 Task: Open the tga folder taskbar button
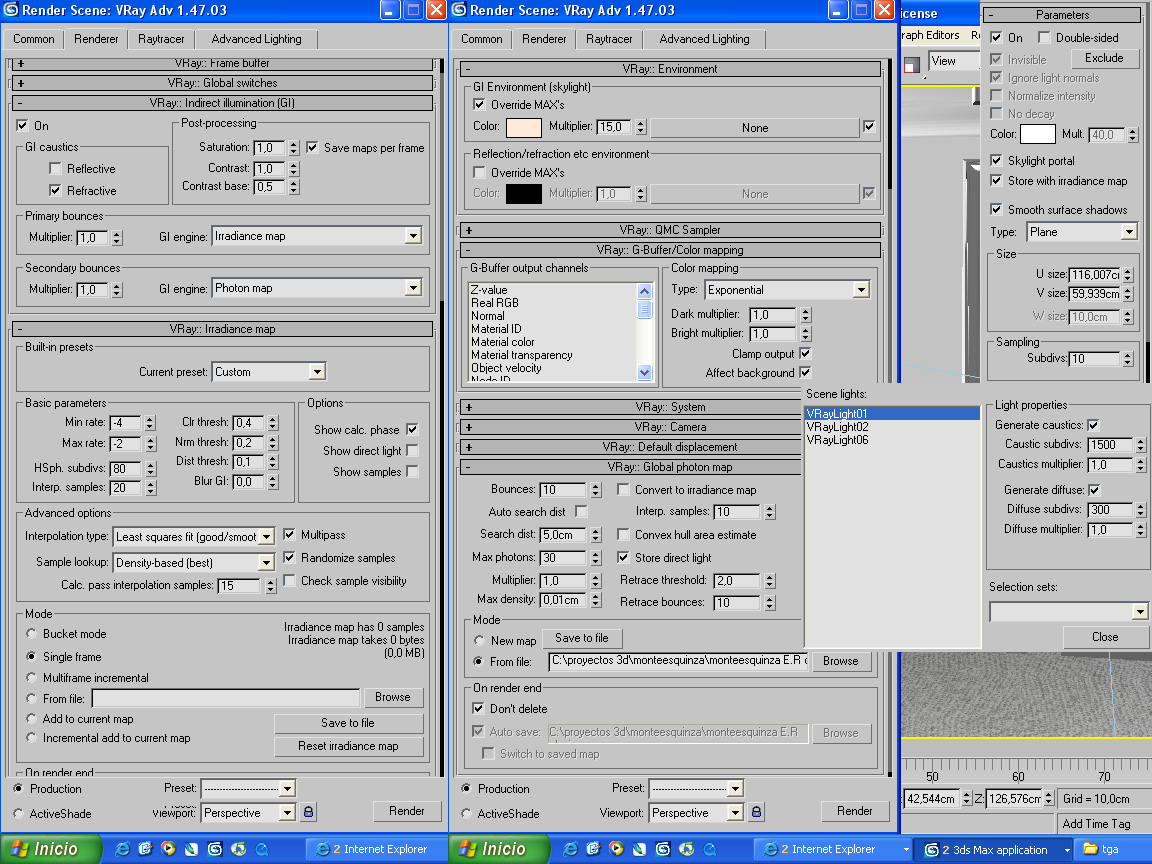coord(1111,849)
